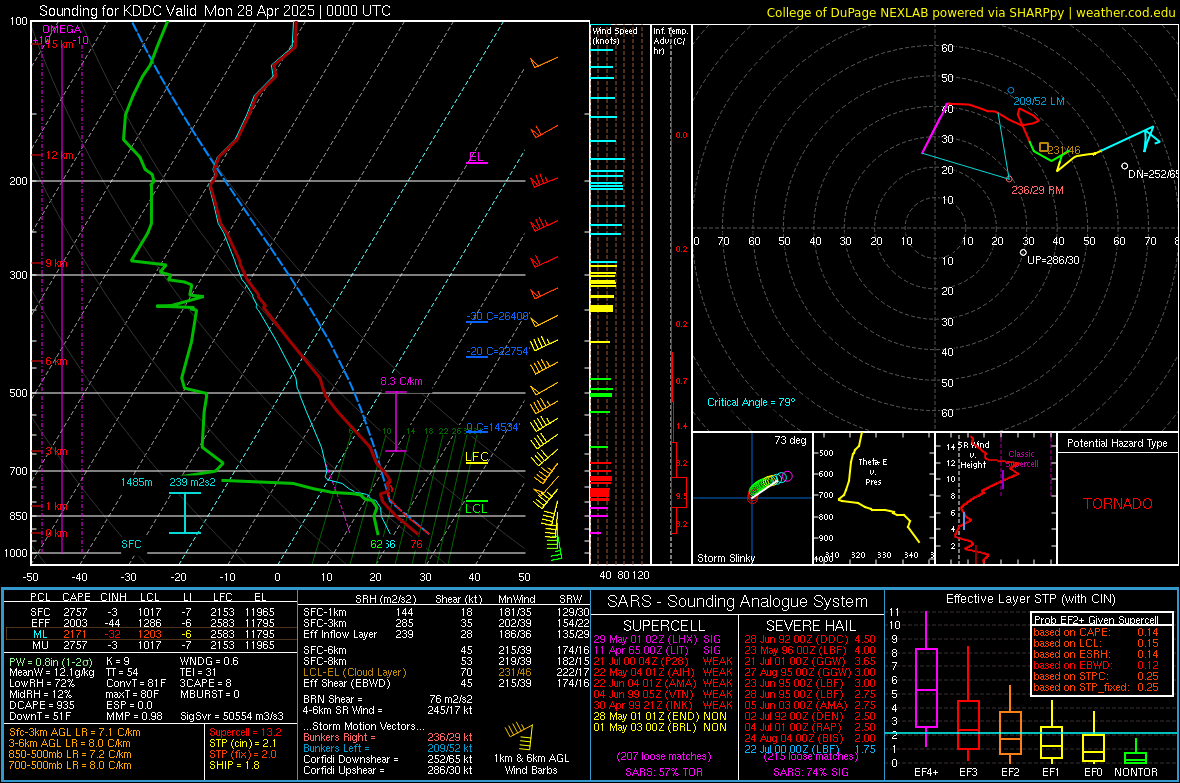This screenshot has height=783, width=1180.
Task: Click the SFC-1km shear row label
Action: (x=325, y=612)
